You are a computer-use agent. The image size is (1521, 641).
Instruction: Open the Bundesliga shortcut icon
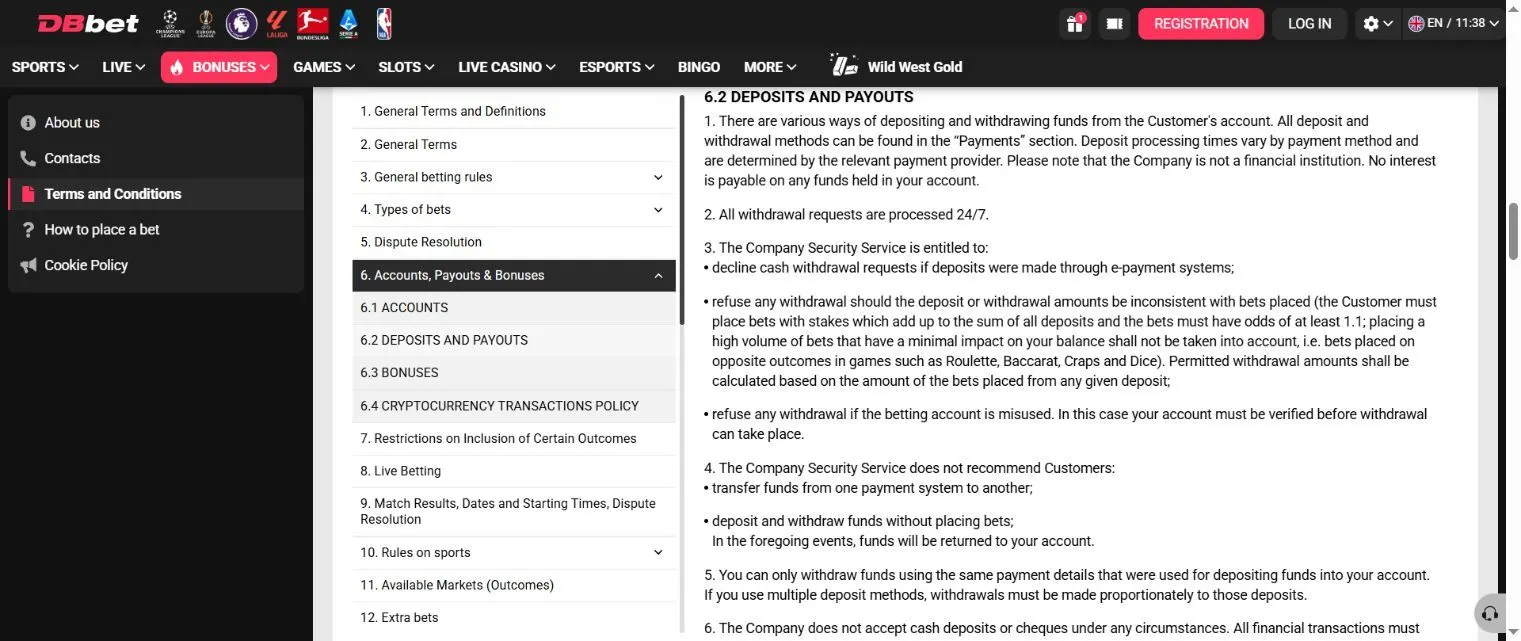pyautogui.click(x=313, y=23)
